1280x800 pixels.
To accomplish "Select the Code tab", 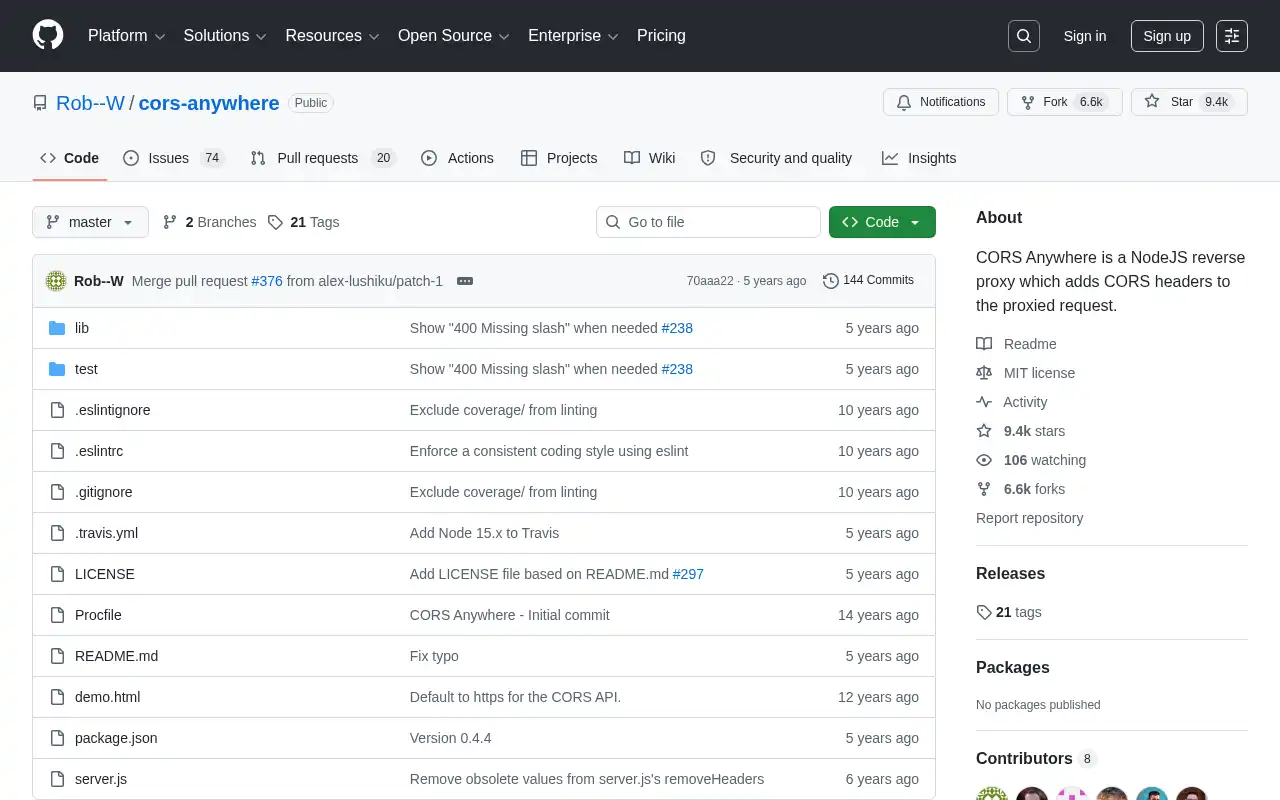I will 70,158.
